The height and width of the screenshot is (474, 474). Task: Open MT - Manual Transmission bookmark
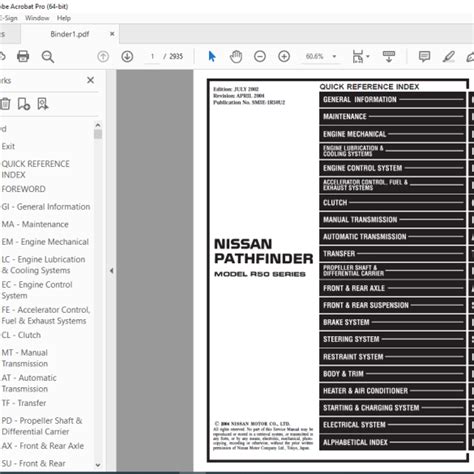[x=25, y=358]
